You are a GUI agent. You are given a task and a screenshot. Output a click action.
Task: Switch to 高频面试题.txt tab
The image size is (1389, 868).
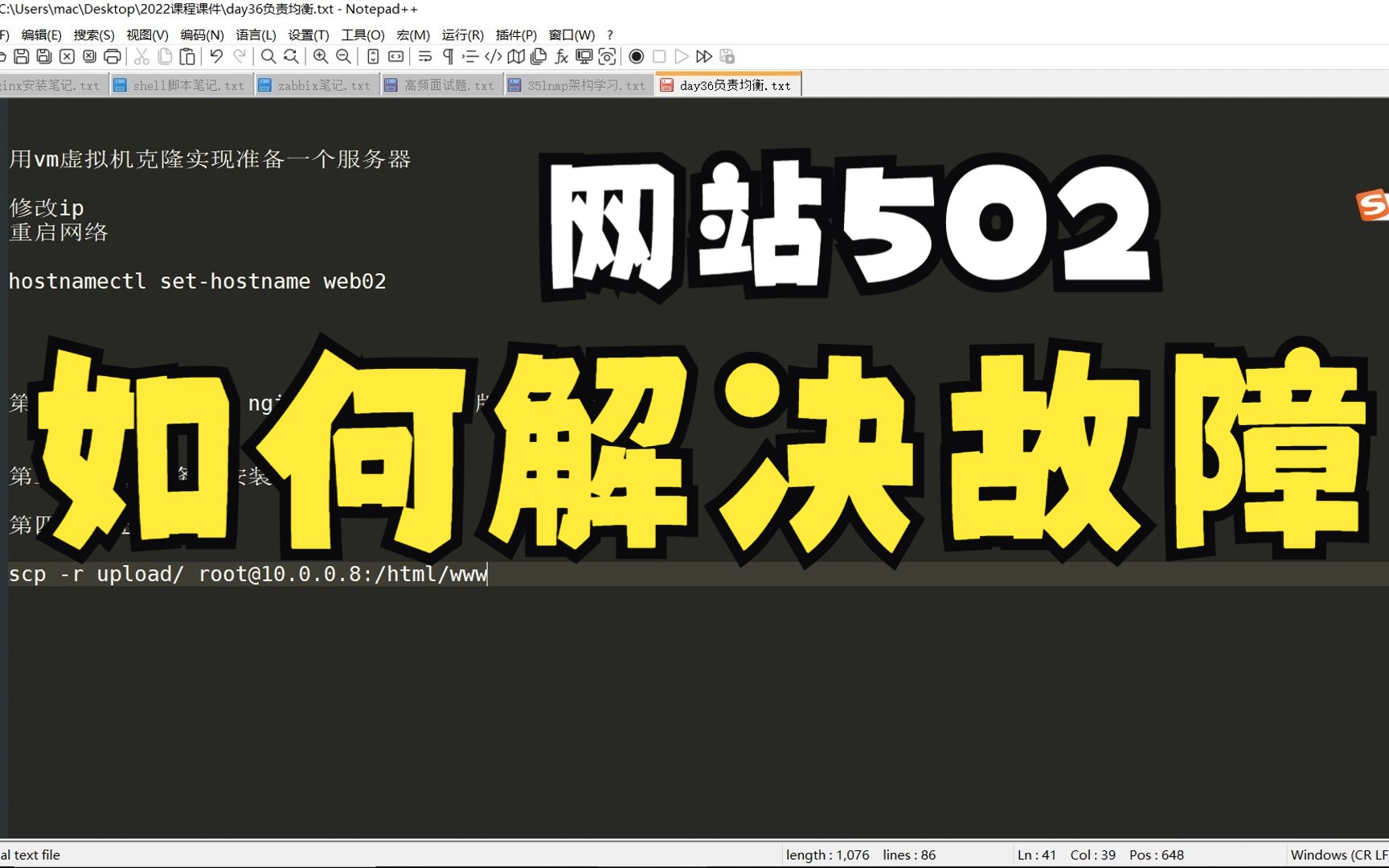coord(440,85)
